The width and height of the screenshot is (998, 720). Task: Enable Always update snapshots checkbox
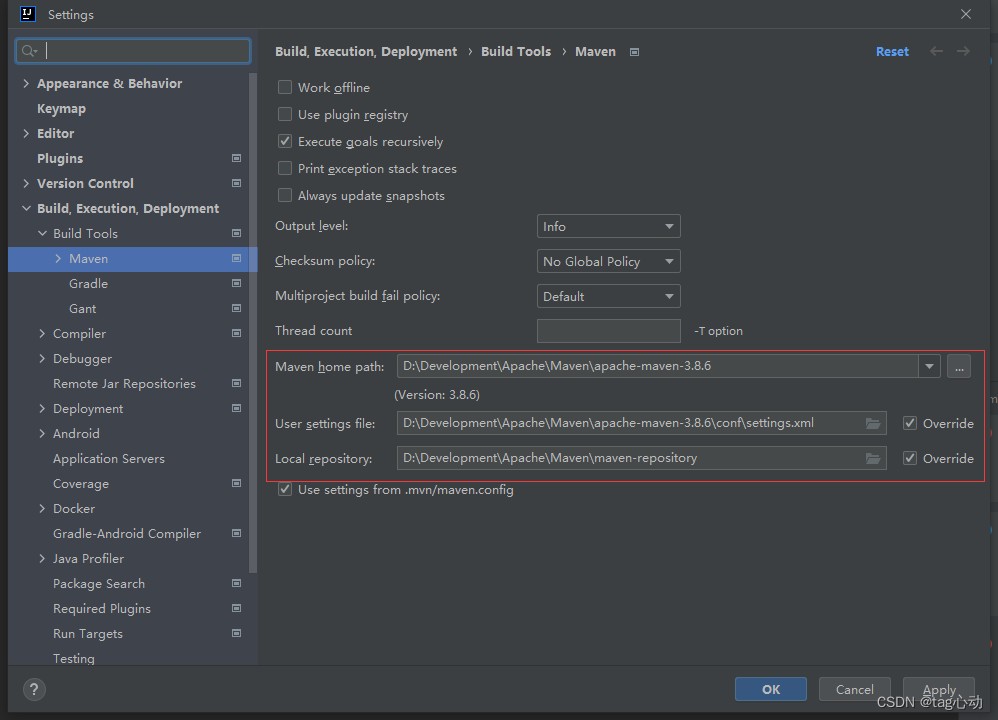coord(285,195)
